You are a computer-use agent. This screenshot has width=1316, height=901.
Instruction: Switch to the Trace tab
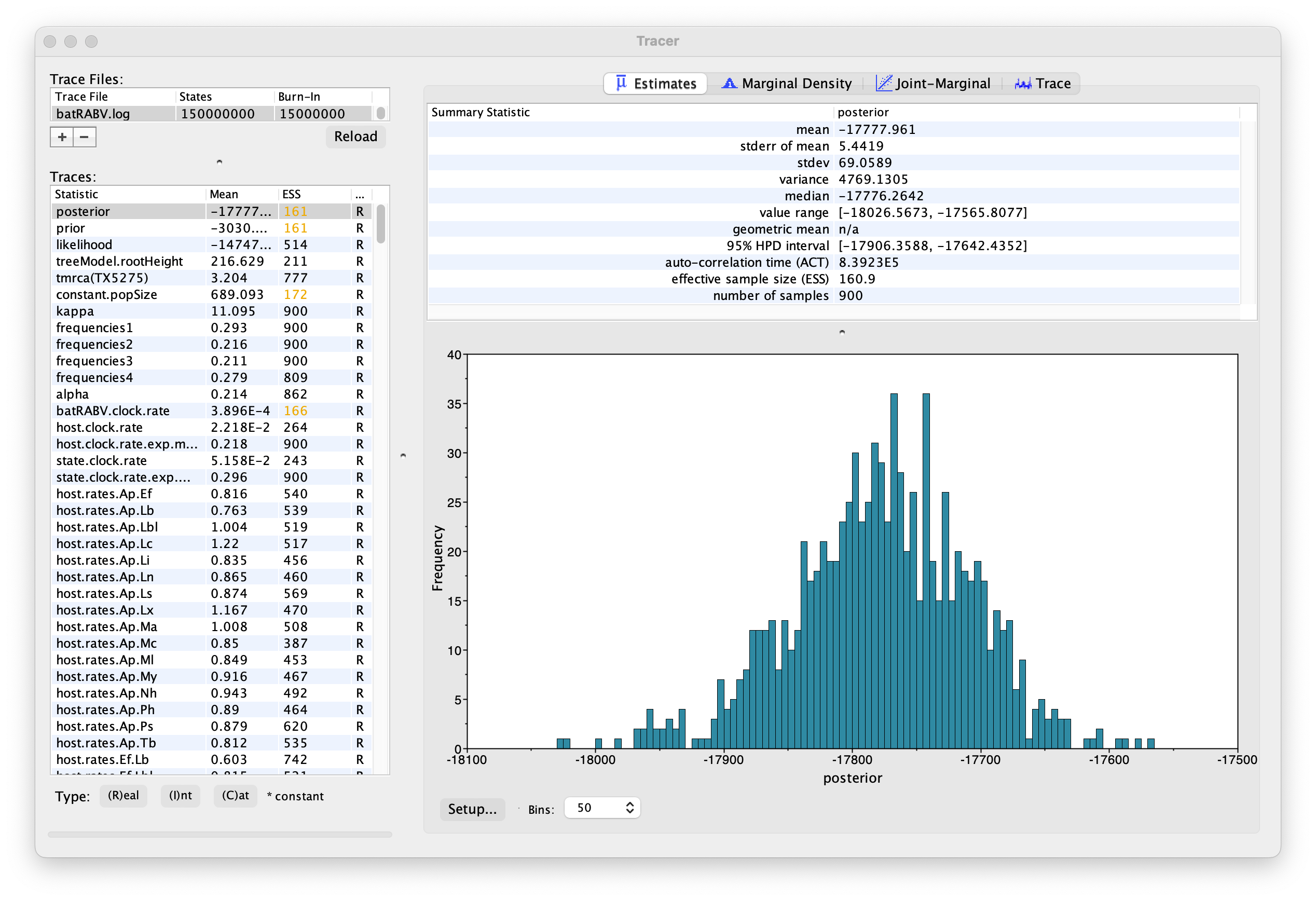[1042, 83]
